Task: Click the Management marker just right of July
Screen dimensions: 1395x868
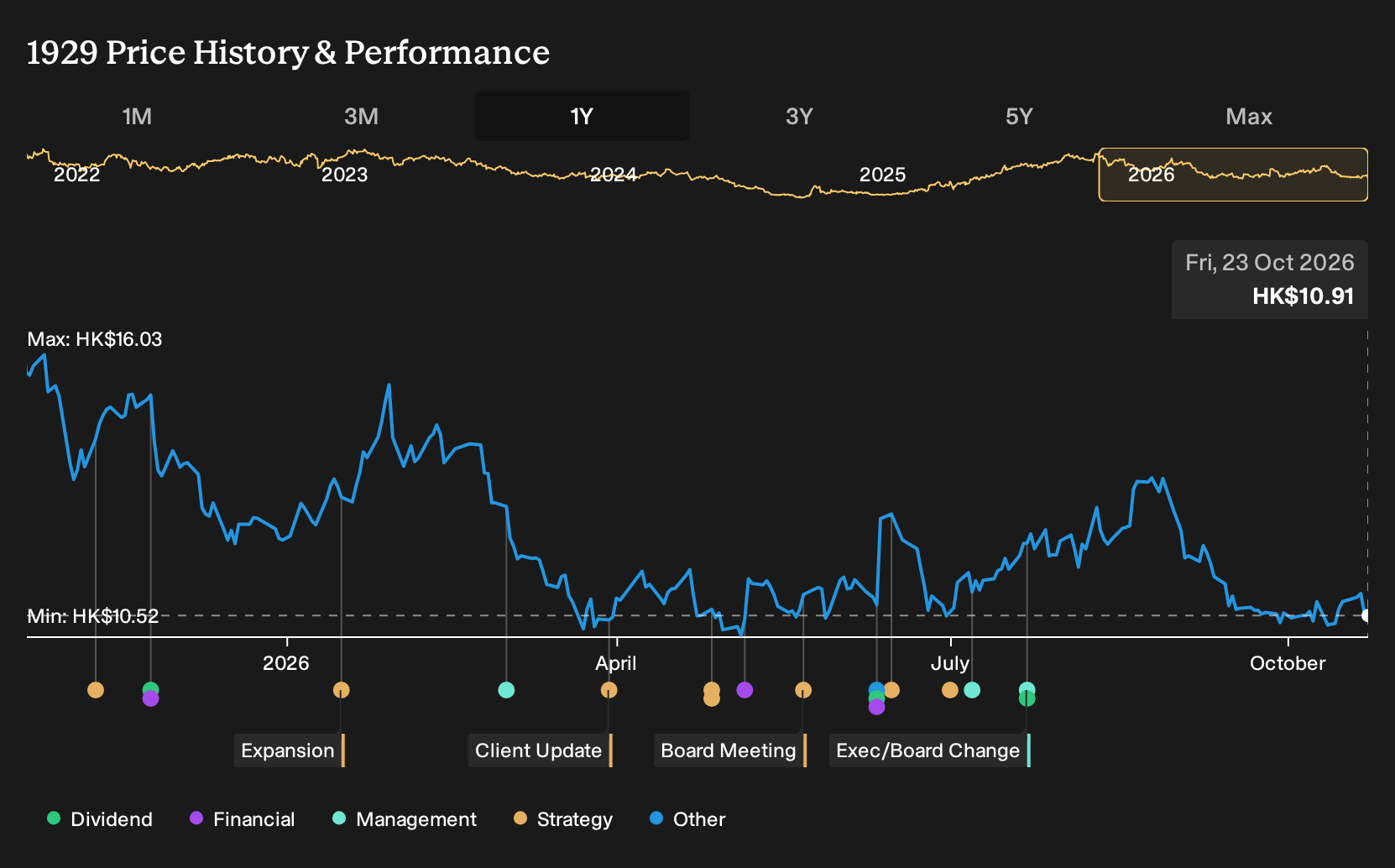Action: pyautogui.click(x=972, y=690)
